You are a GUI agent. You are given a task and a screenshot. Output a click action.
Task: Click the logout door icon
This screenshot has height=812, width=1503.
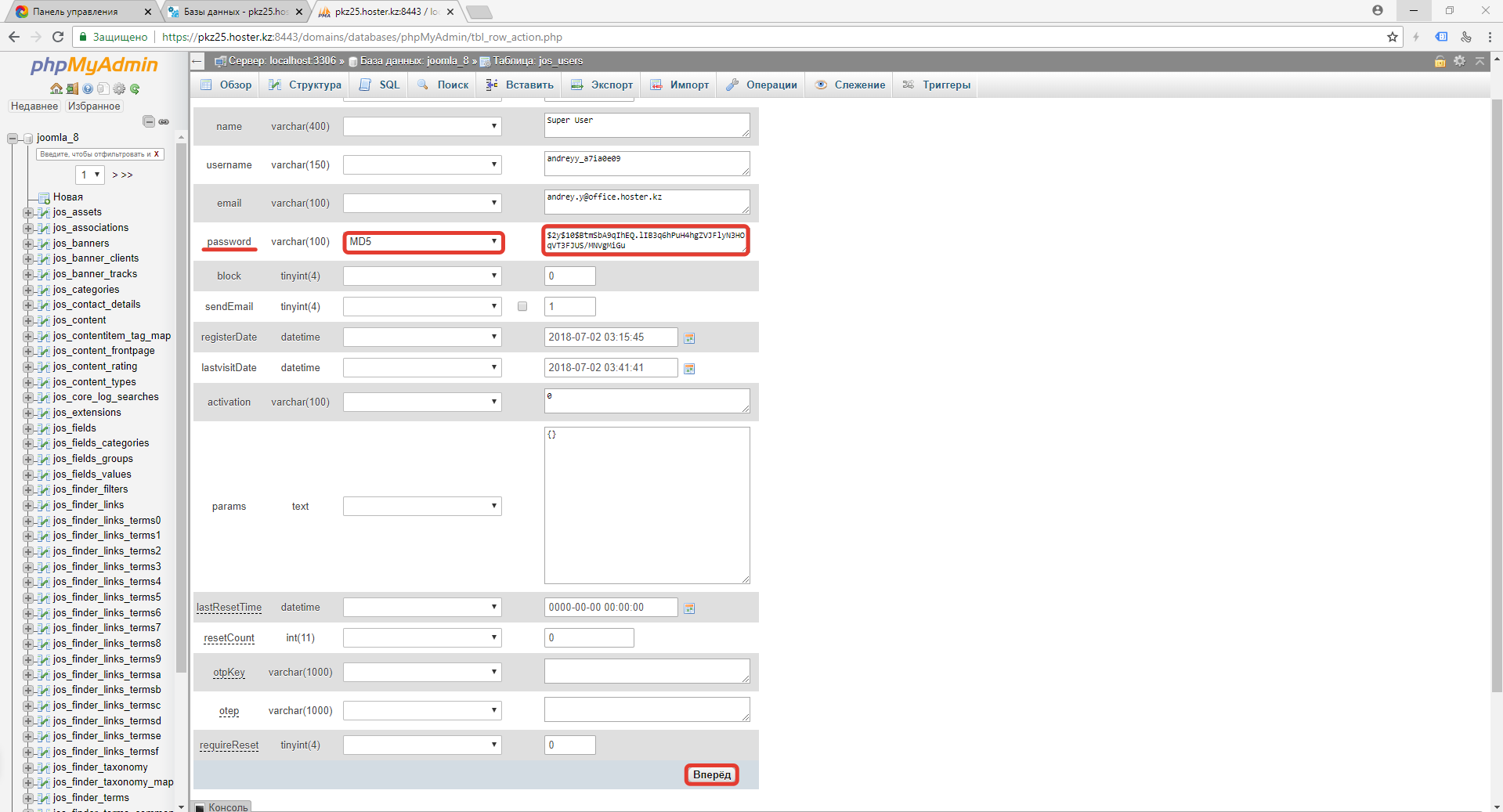72,88
